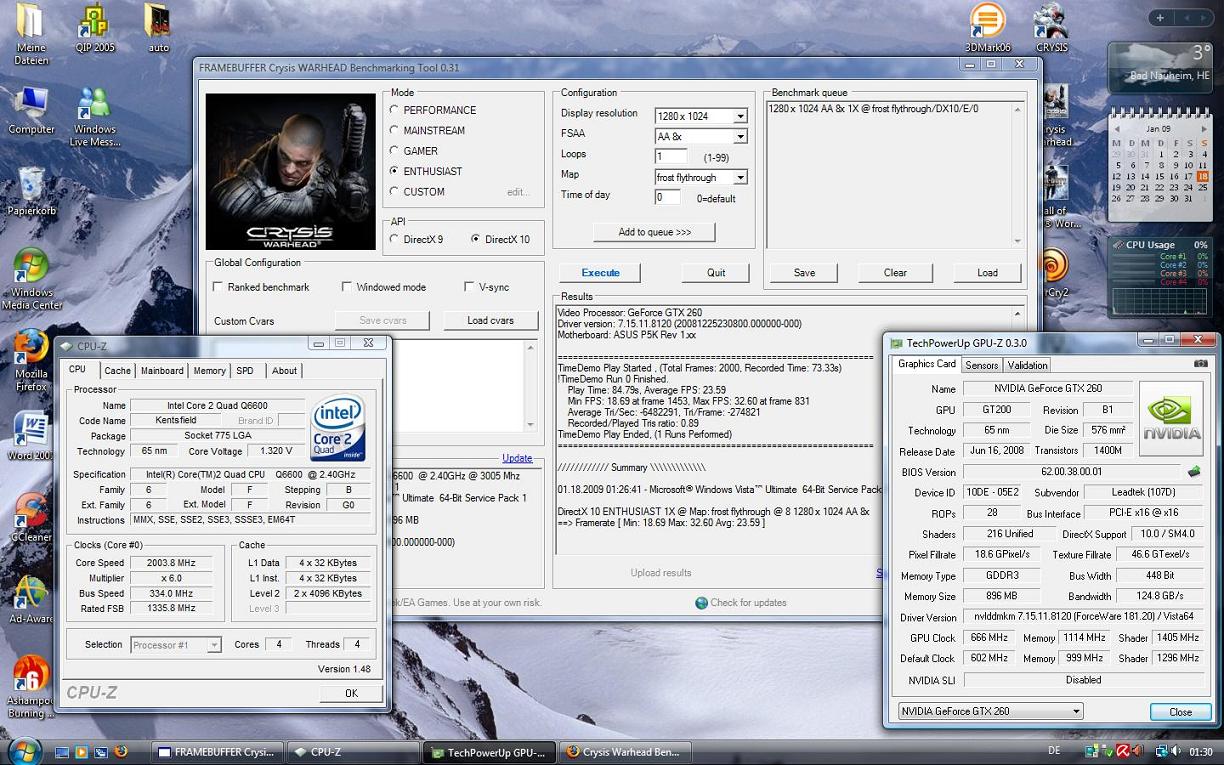Open the 'auto' desktop folder icon

pyautogui.click(x=158, y=28)
